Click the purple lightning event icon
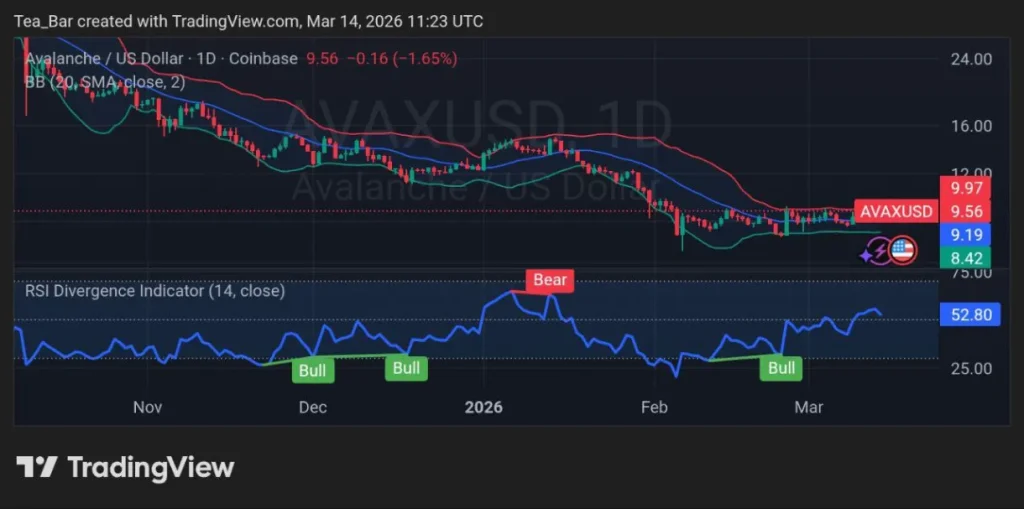The width and height of the screenshot is (1024, 509). [875, 251]
